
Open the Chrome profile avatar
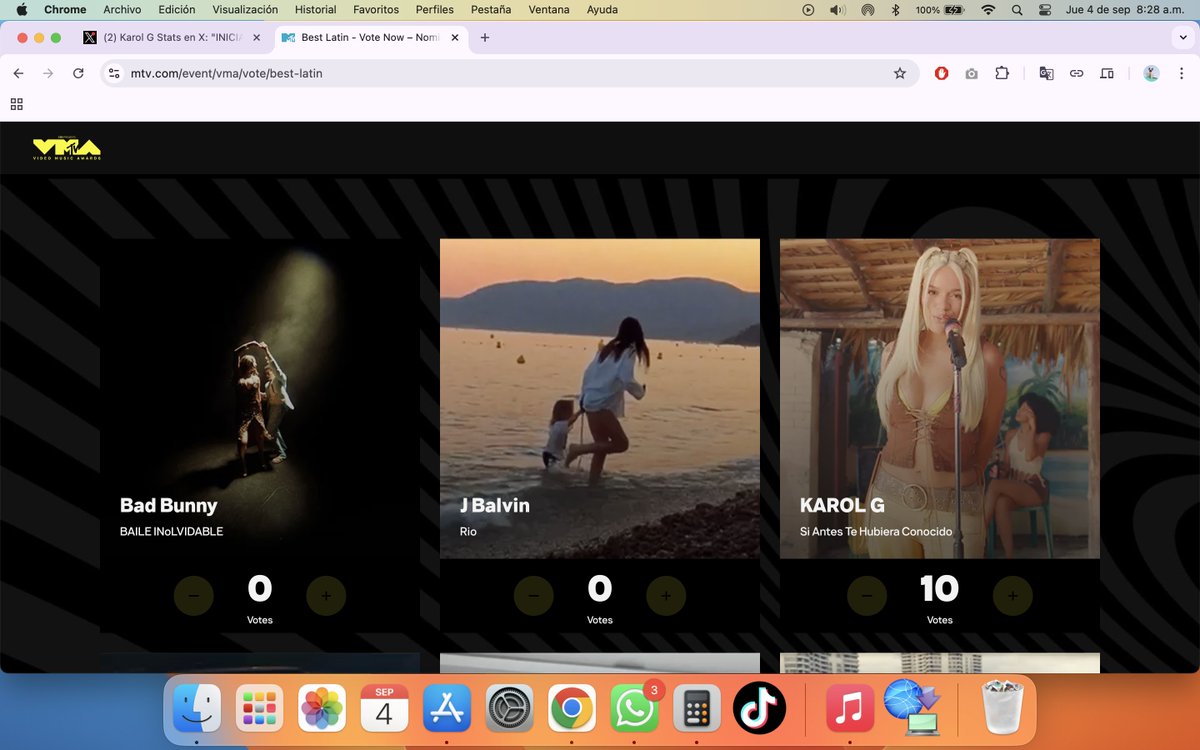tap(1151, 73)
